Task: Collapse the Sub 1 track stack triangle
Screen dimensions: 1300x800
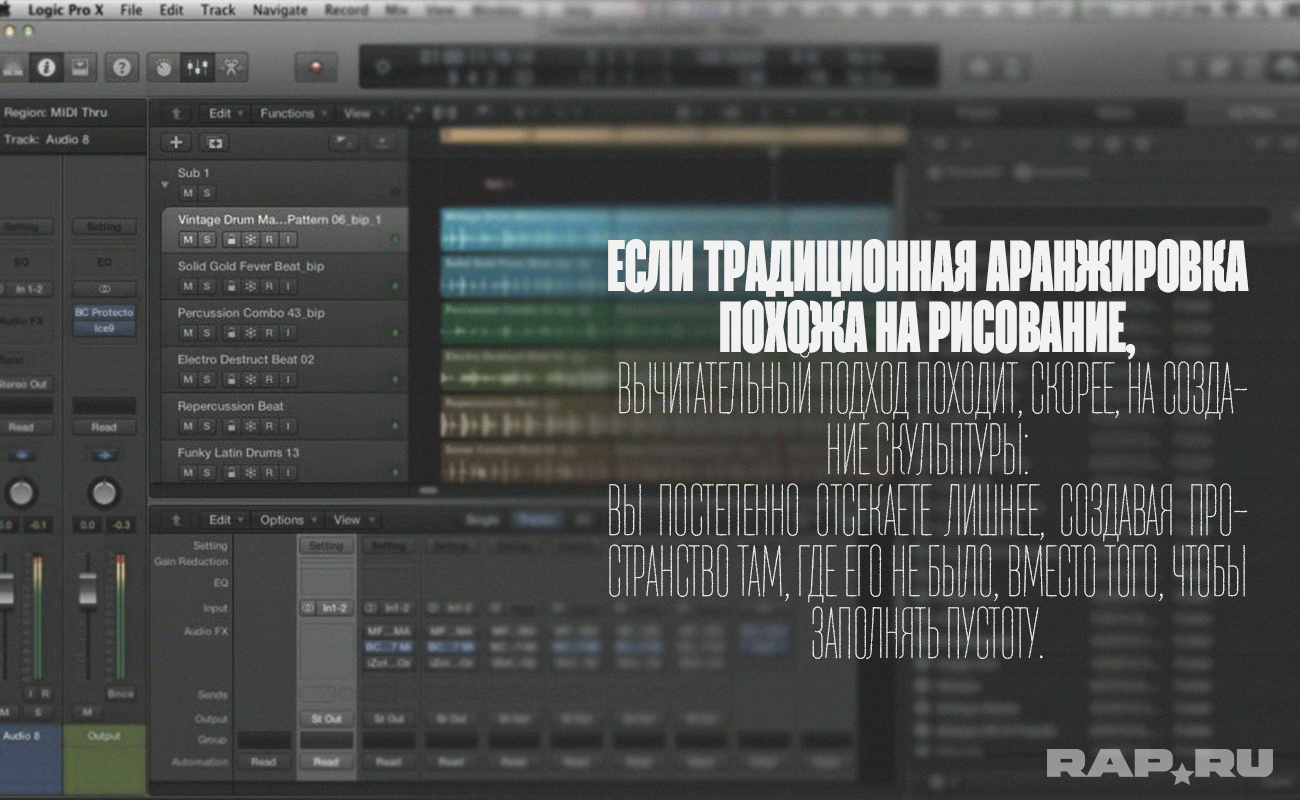Action: coord(165,185)
